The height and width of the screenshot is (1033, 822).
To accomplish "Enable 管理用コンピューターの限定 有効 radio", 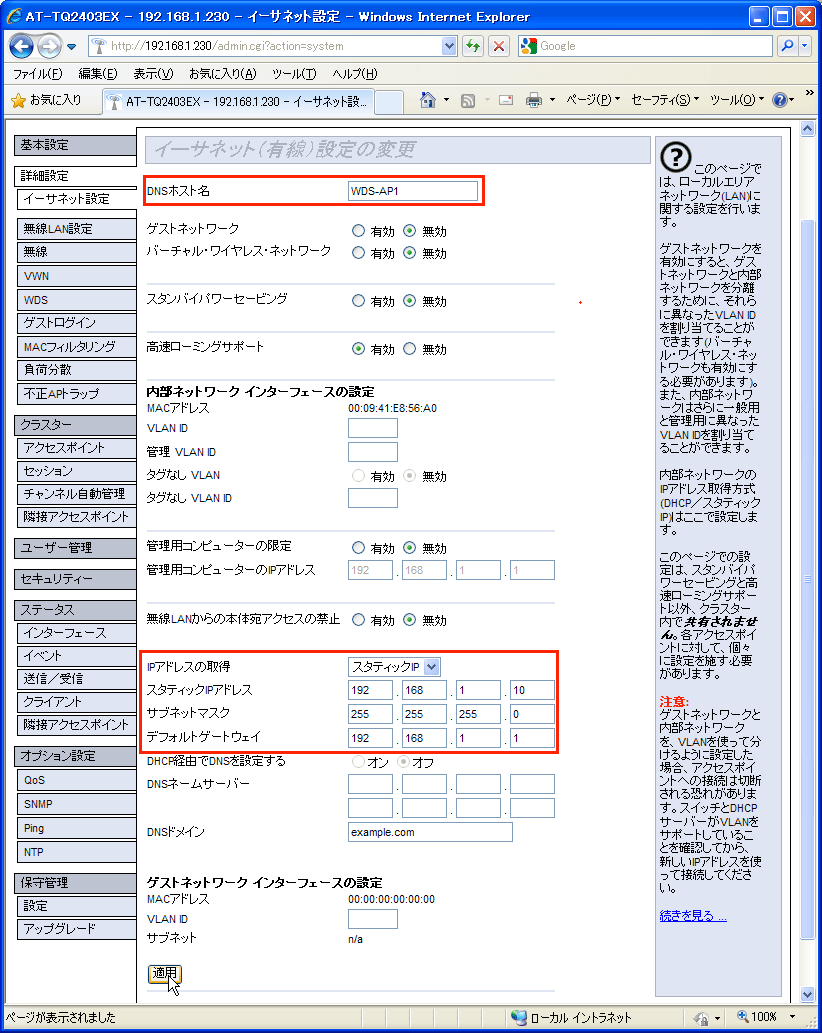I will click(x=358, y=547).
